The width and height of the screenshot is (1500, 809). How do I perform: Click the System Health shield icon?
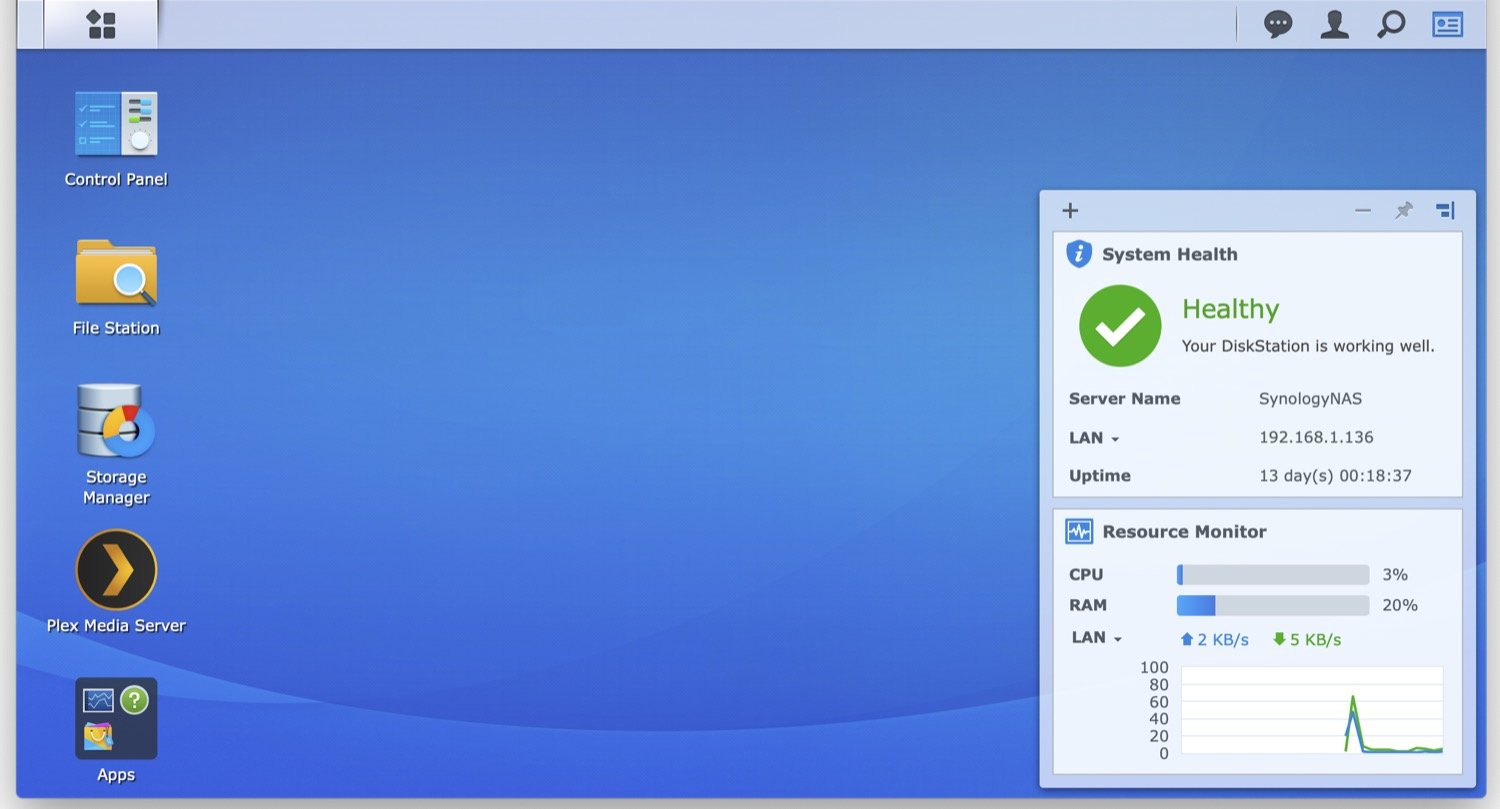point(1079,254)
